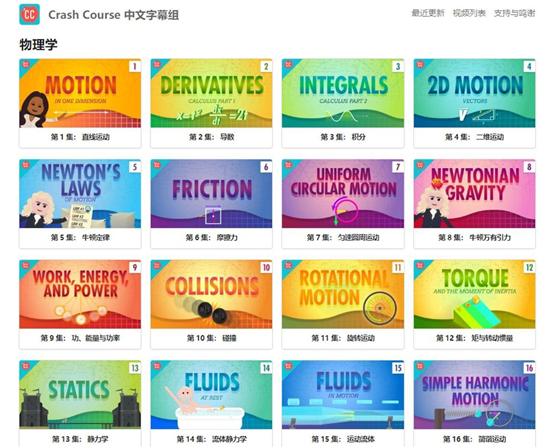Click the 第 11 集 旋转运动 caption

(x=343, y=338)
